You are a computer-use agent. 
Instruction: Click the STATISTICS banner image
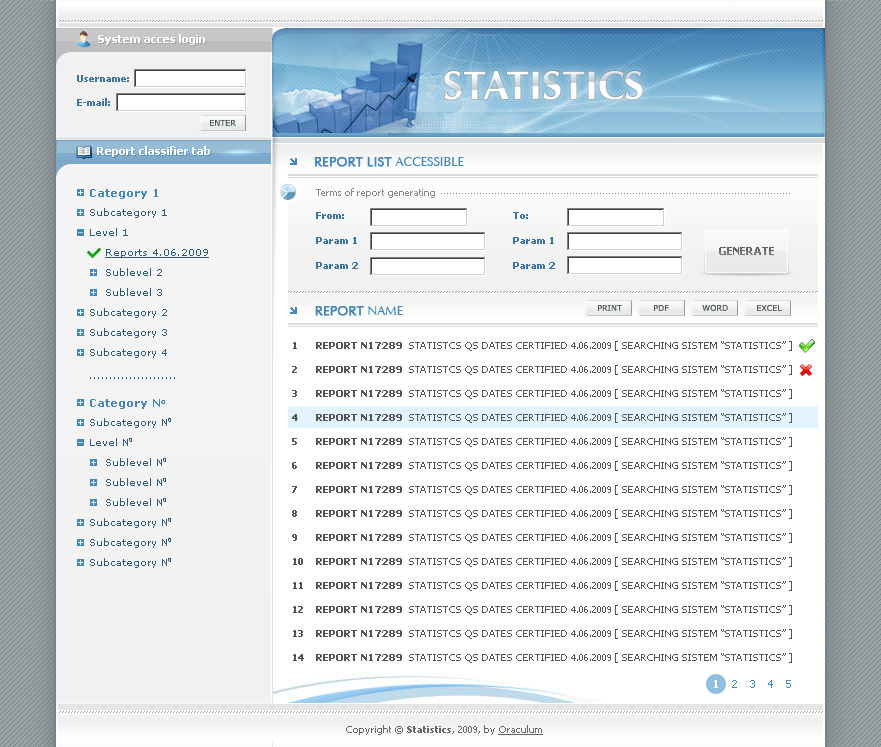click(x=548, y=82)
